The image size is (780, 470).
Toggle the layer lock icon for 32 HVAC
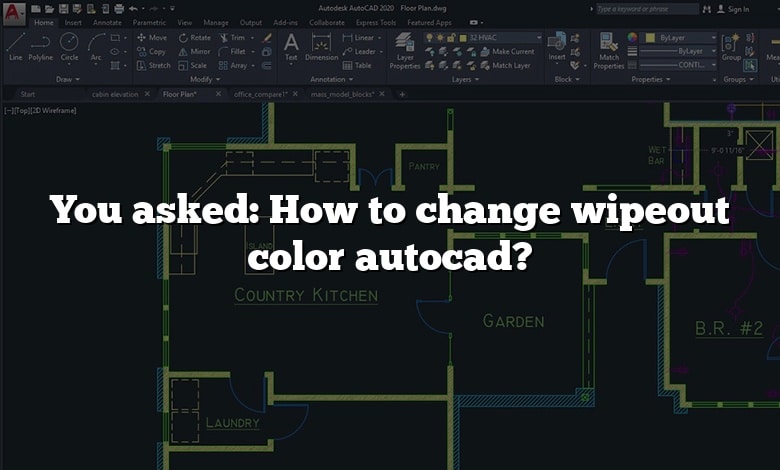coord(453,38)
